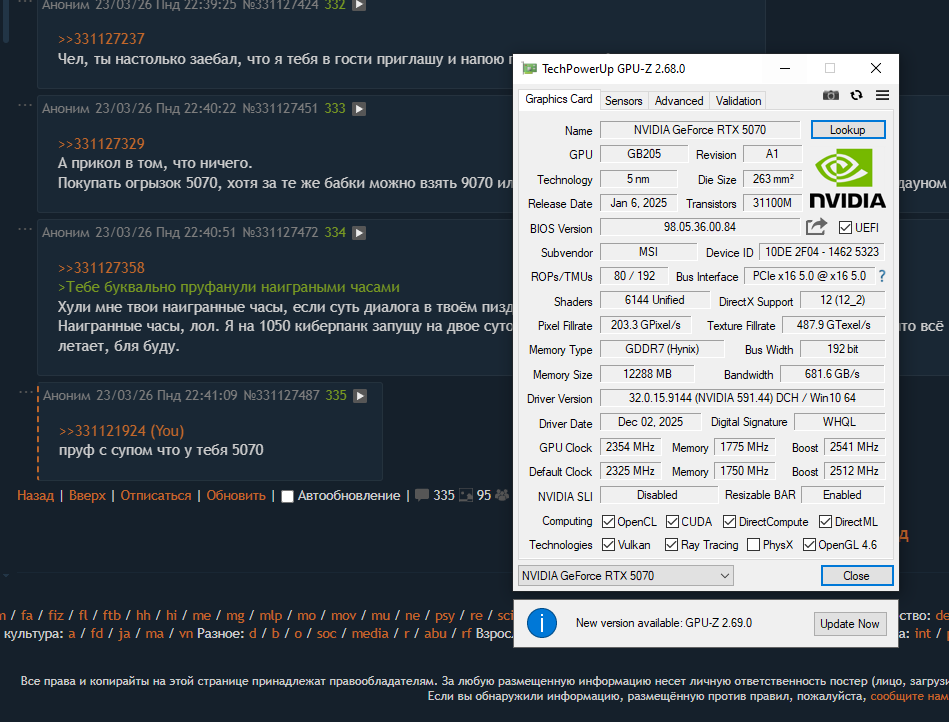This screenshot has width=949, height=722.
Task: Click the Update Now button
Action: pyautogui.click(x=849, y=624)
